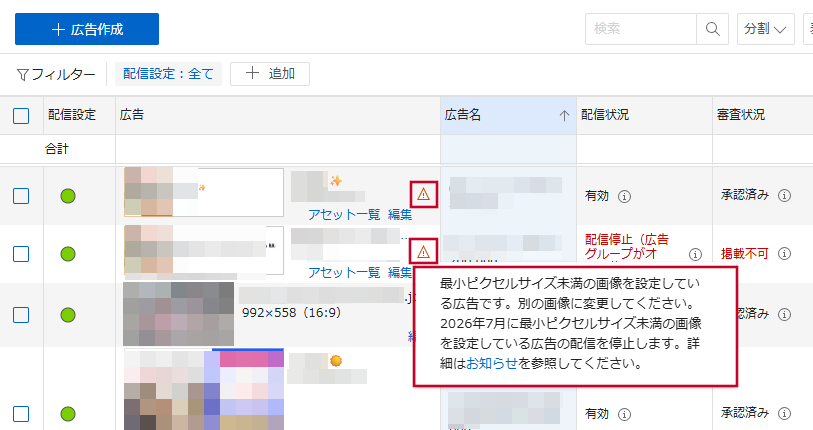The image size is (813, 430).
Task: Click info icon next to first 承認済み
Action: click(784, 196)
